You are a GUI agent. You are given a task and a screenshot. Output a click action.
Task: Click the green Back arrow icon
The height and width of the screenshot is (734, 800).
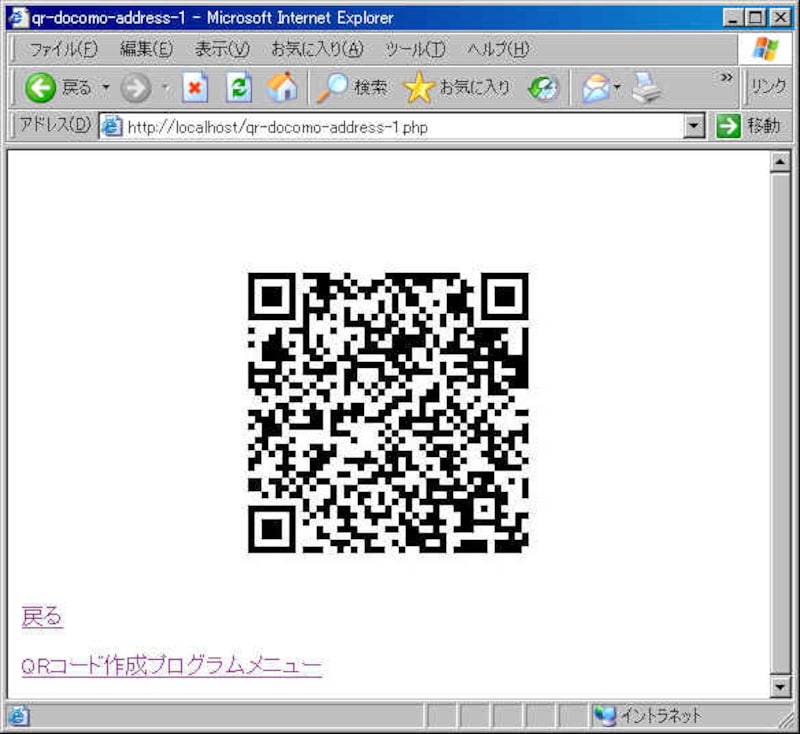pyautogui.click(x=40, y=87)
